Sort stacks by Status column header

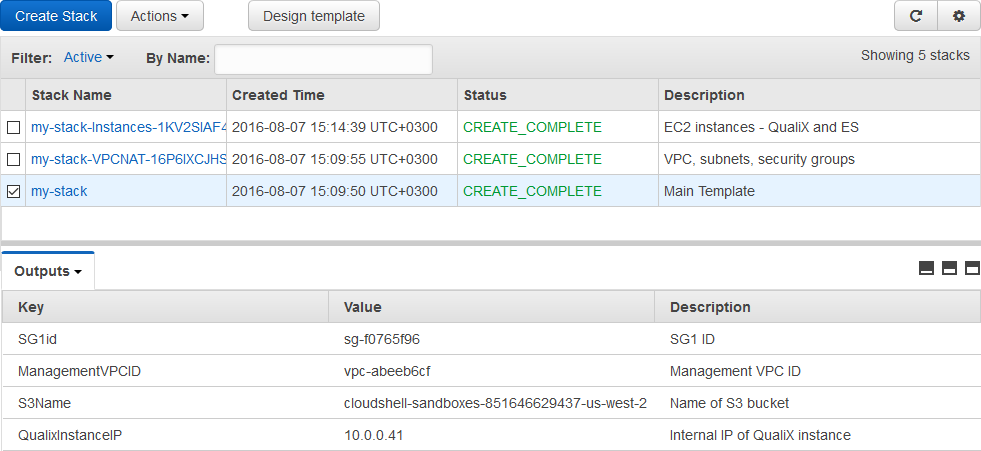[485, 95]
